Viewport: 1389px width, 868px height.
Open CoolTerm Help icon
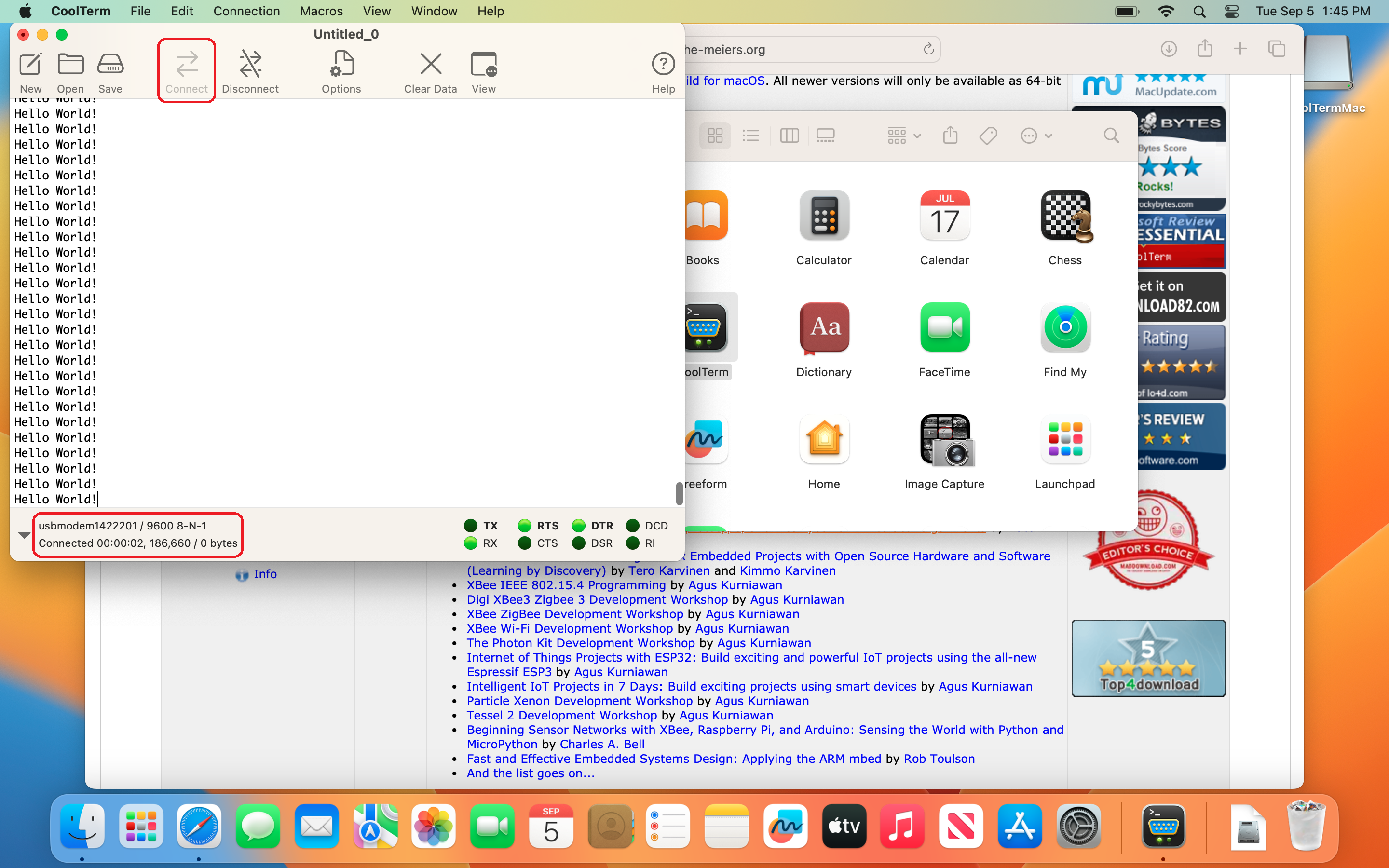click(663, 72)
